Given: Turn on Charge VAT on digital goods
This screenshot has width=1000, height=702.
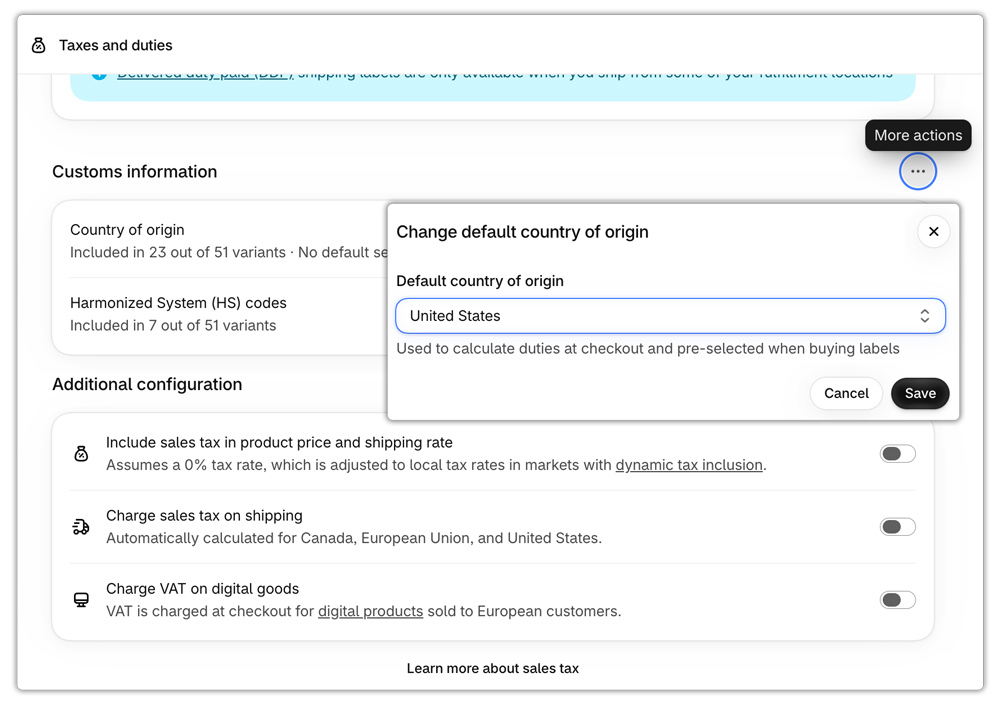Looking at the screenshot, I should (x=897, y=600).
